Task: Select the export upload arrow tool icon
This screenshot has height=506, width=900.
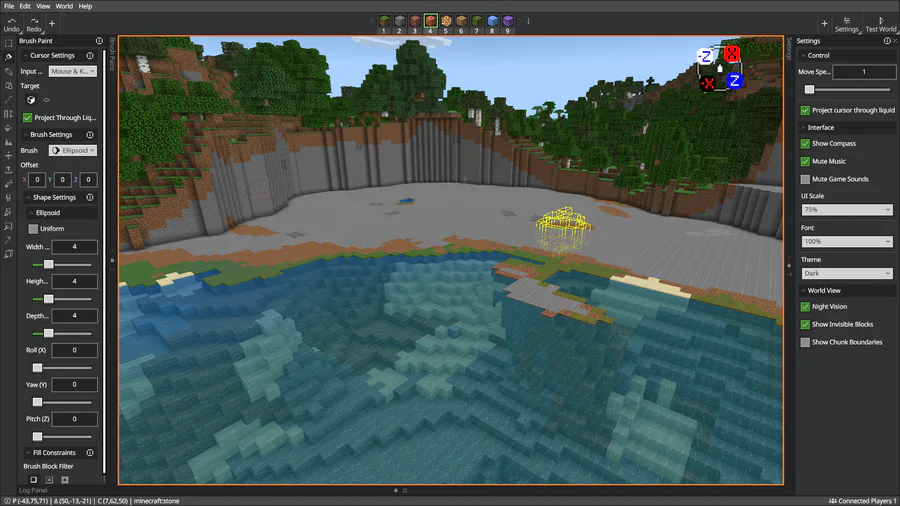Action: (x=8, y=170)
